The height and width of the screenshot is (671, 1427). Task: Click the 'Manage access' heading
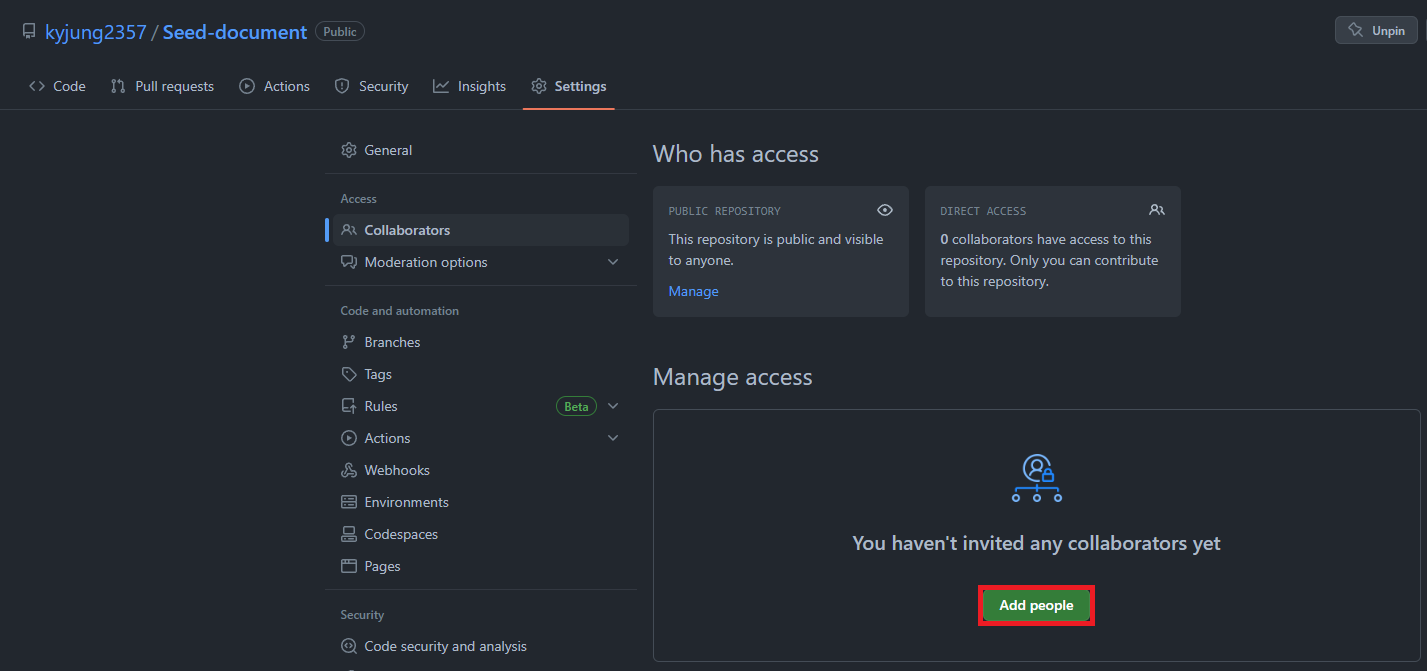point(733,377)
